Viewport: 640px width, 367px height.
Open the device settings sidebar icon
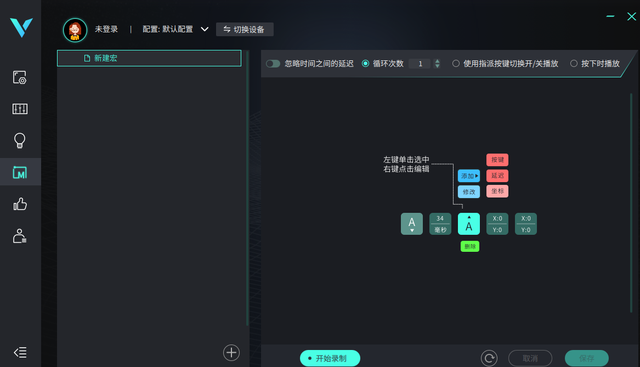[20, 77]
